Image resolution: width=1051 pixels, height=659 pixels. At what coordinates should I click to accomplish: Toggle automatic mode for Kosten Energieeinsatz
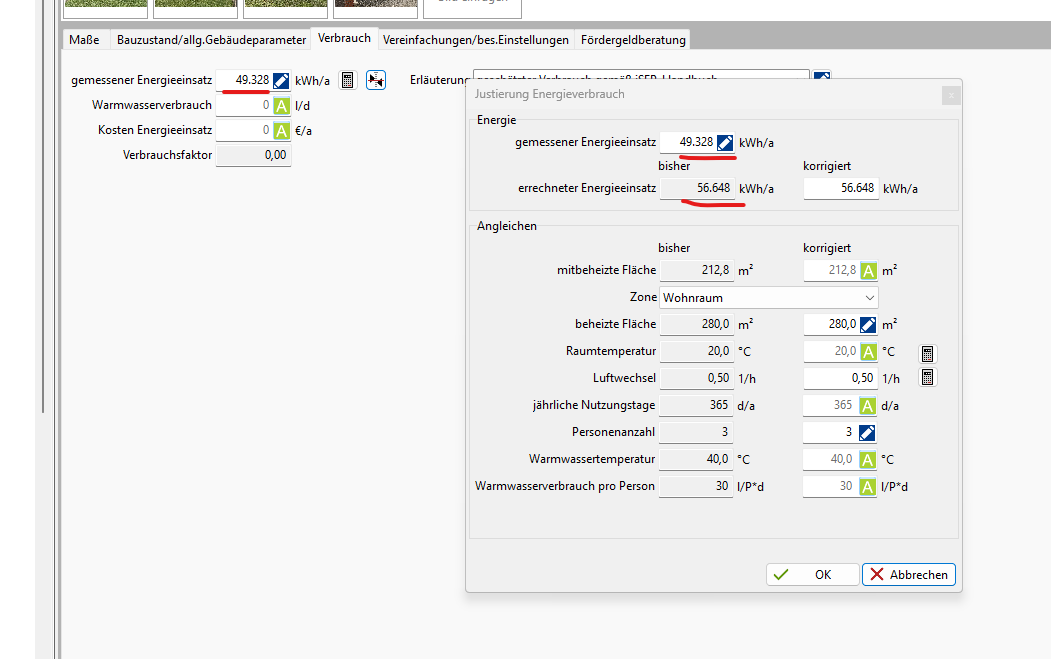[281, 130]
